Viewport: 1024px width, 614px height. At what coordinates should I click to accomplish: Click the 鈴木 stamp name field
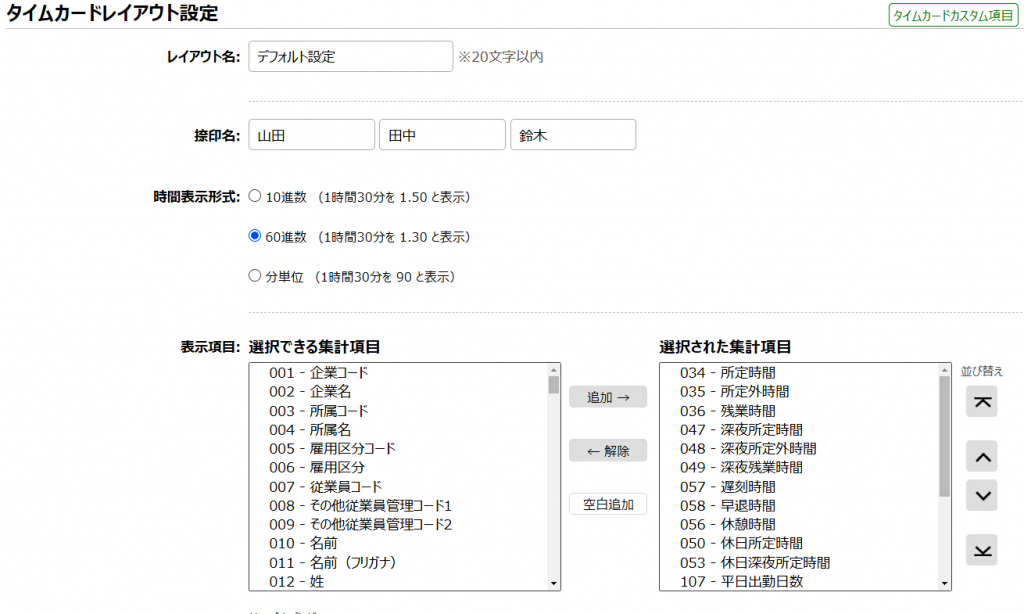pyautogui.click(x=572, y=135)
